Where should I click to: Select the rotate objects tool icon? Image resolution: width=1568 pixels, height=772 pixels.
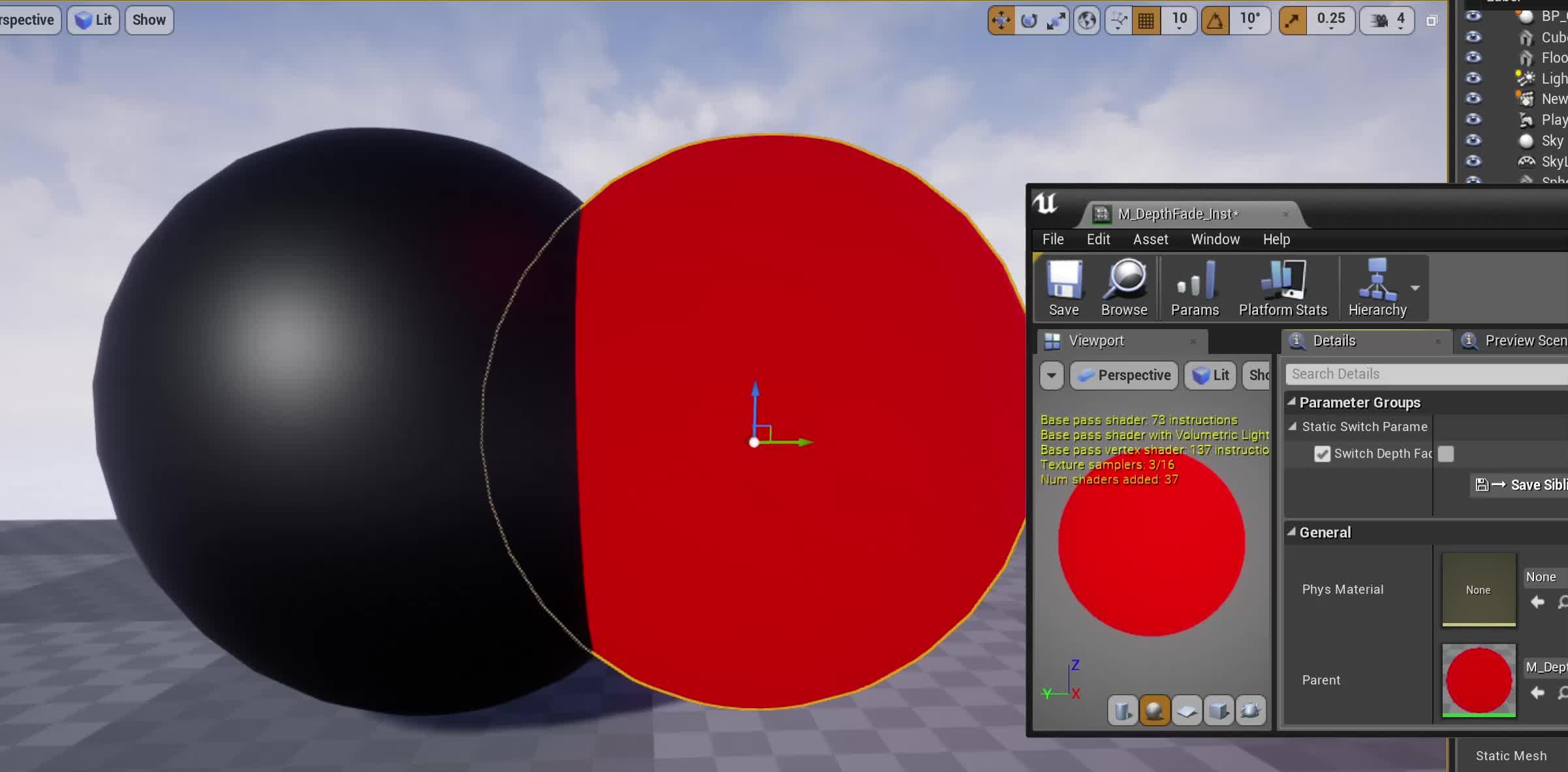click(1029, 20)
